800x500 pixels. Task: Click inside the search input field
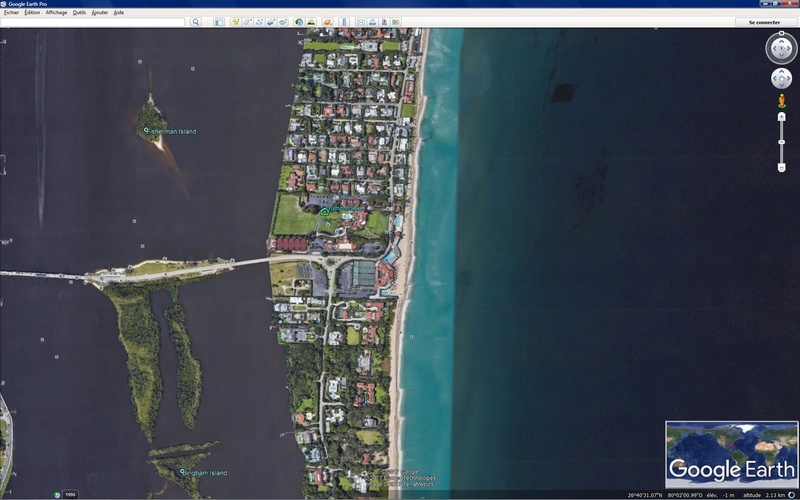[x=92, y=22]
